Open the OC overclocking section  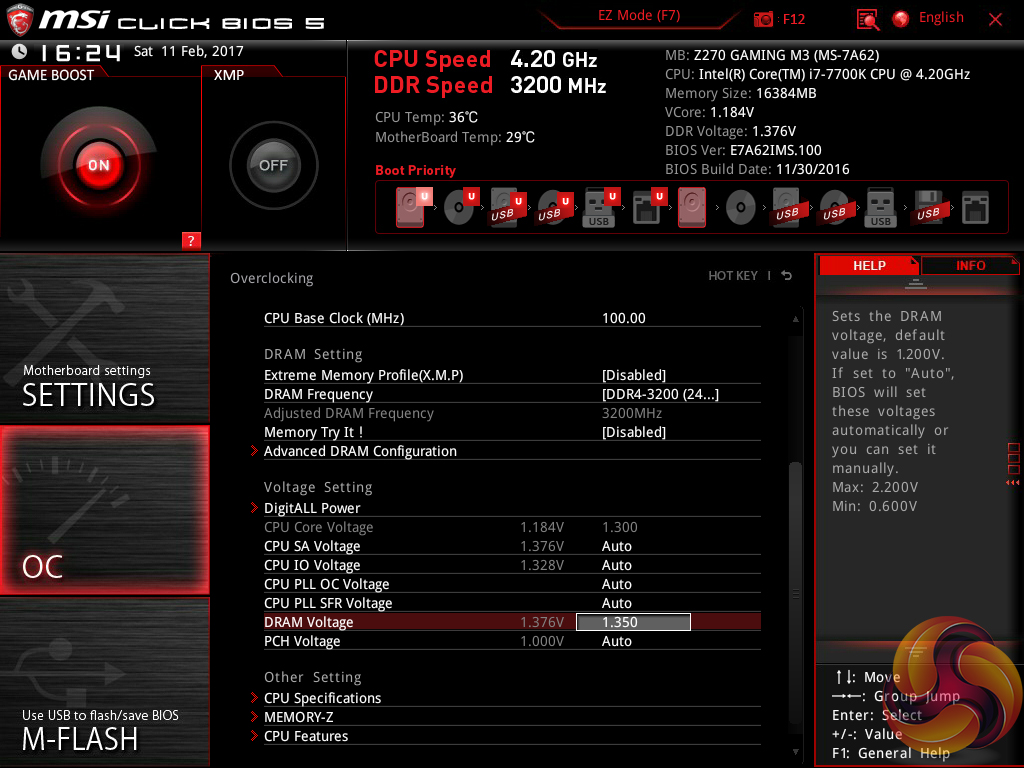(x=104, y=510)
